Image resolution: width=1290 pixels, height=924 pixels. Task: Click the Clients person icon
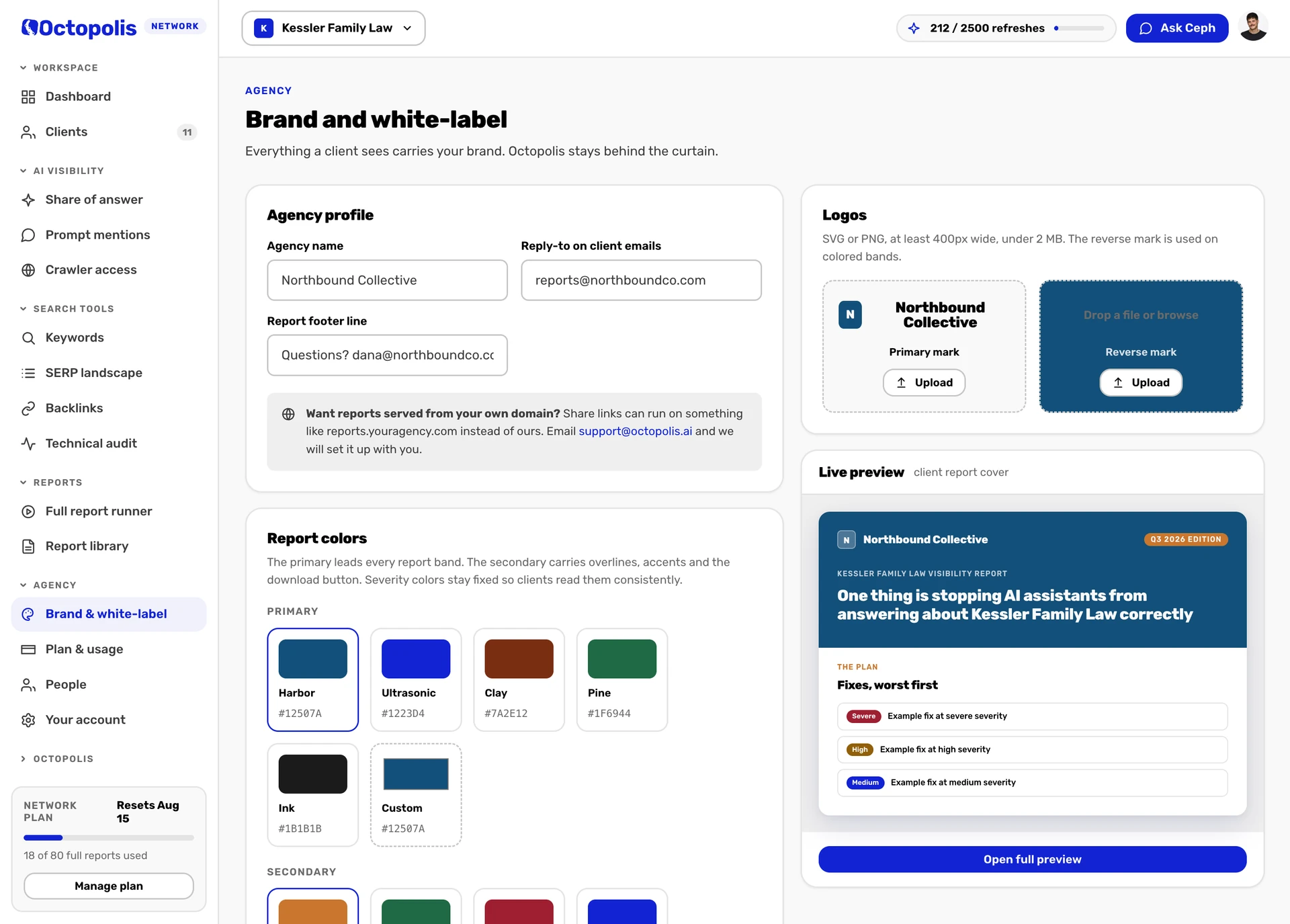28,132
